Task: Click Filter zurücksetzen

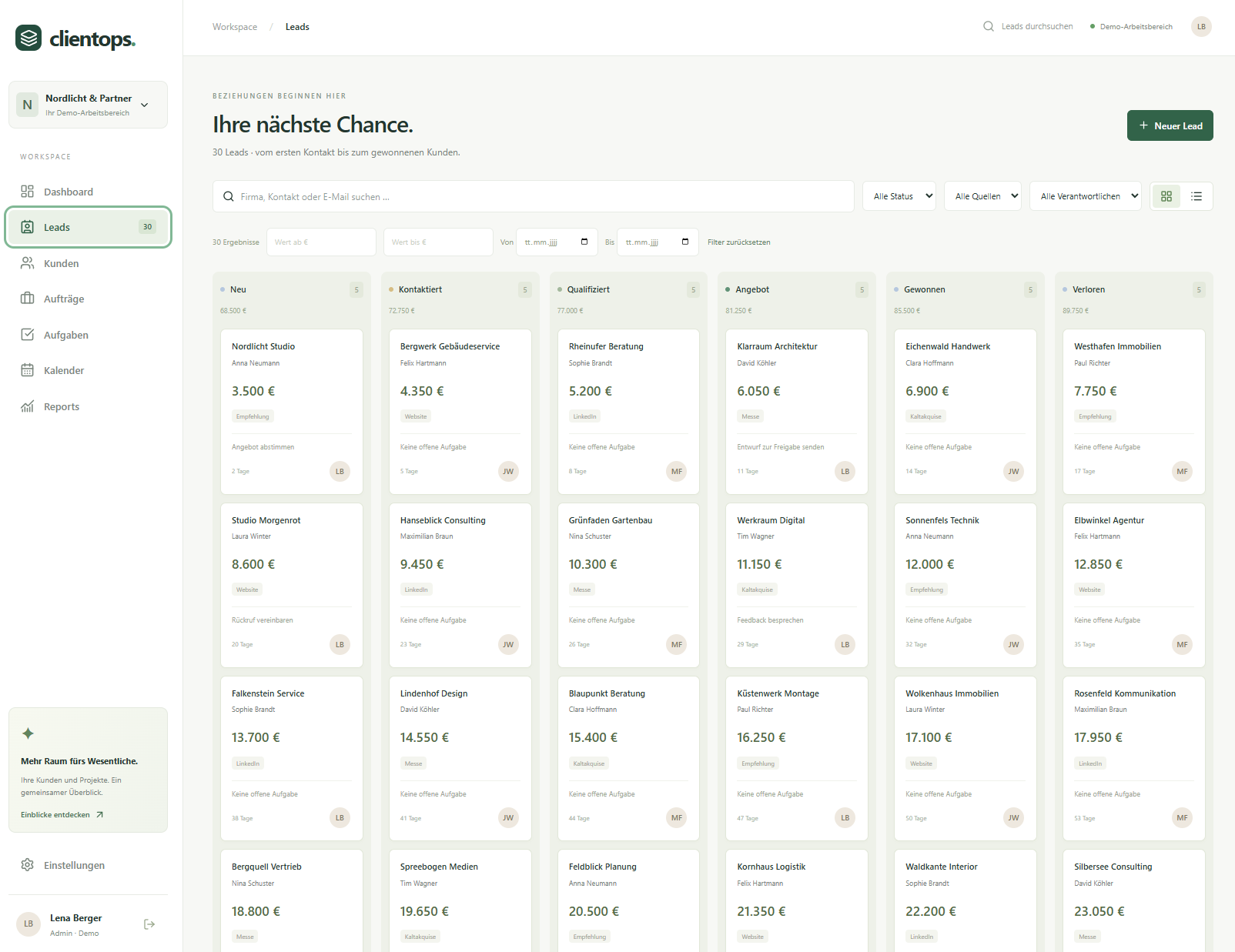Action: pos(738,242)
